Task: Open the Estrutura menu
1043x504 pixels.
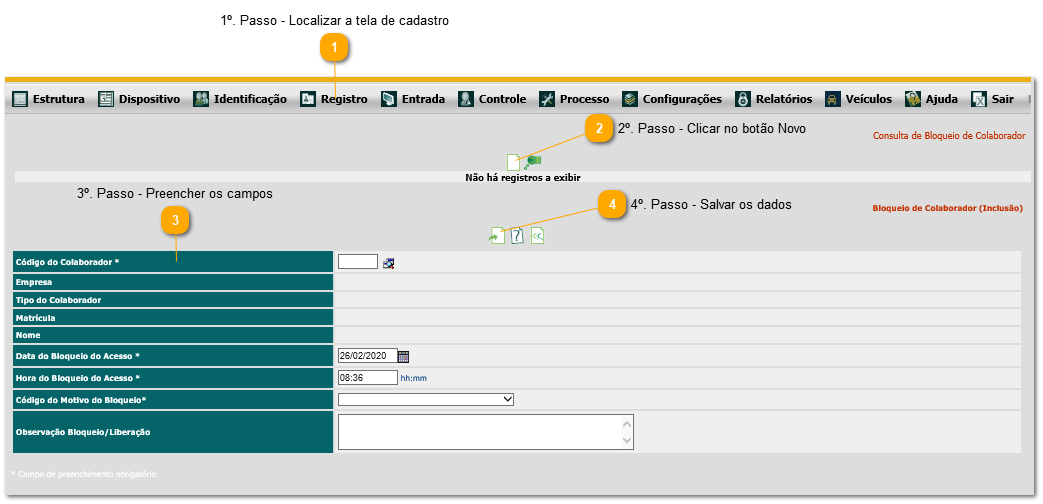Action: [x=49, y=99]
